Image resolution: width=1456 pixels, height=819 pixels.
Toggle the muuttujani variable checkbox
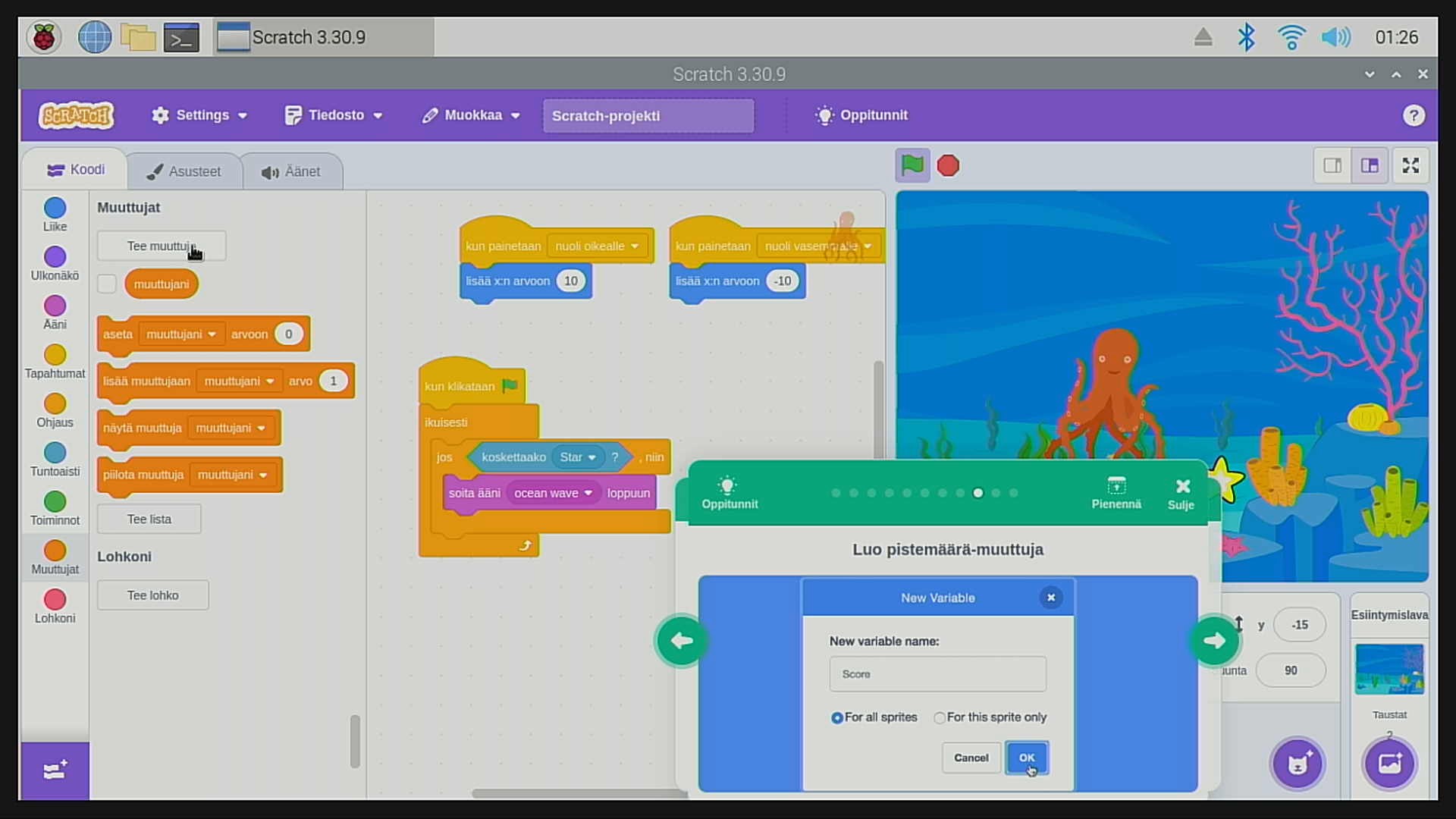[107, 284]
